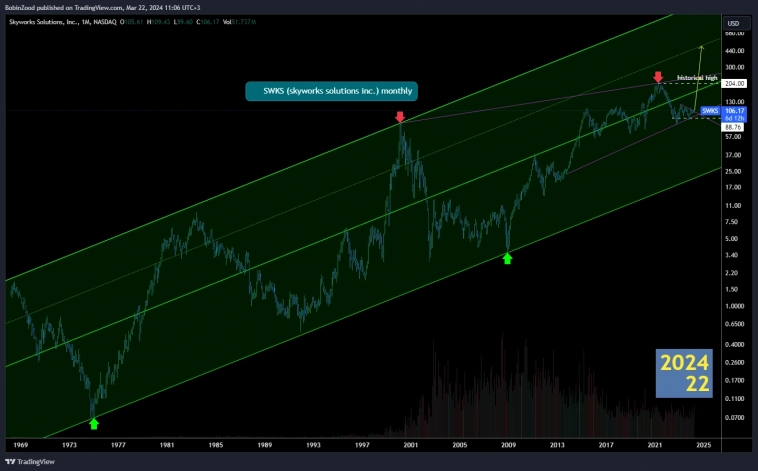
Task: Click the 1997 label on time axis
Action: coord(362,445)
